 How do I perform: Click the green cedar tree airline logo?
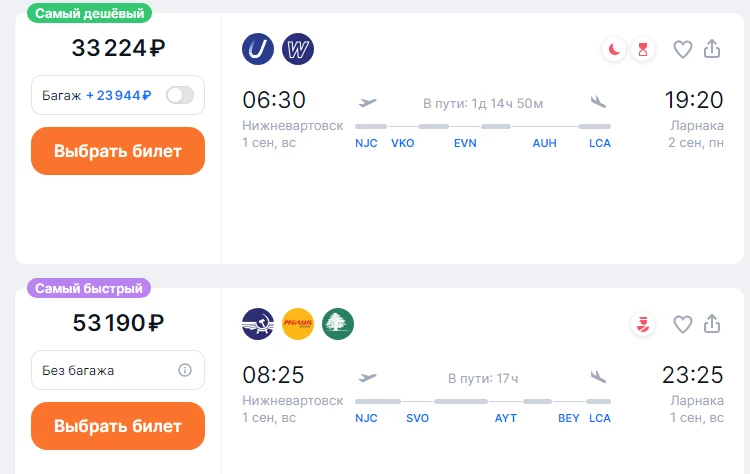[338, 324]
